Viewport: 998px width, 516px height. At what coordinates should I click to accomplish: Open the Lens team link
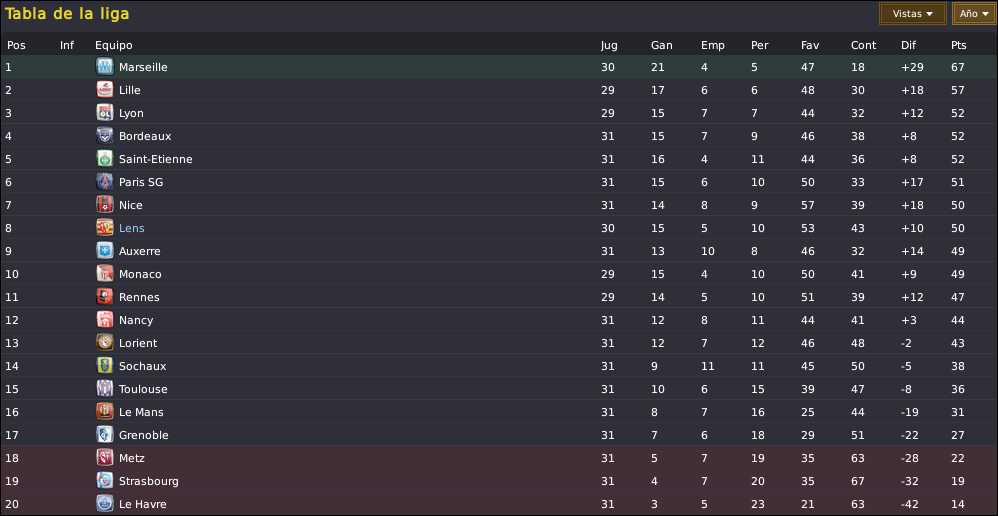pos(131,228)
